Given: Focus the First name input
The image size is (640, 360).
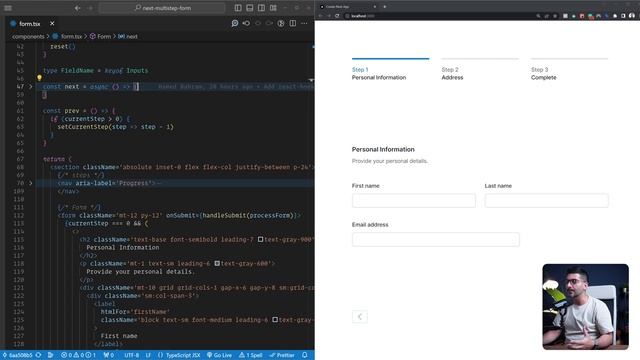Looking at the screenshot, I should [413, 200].
